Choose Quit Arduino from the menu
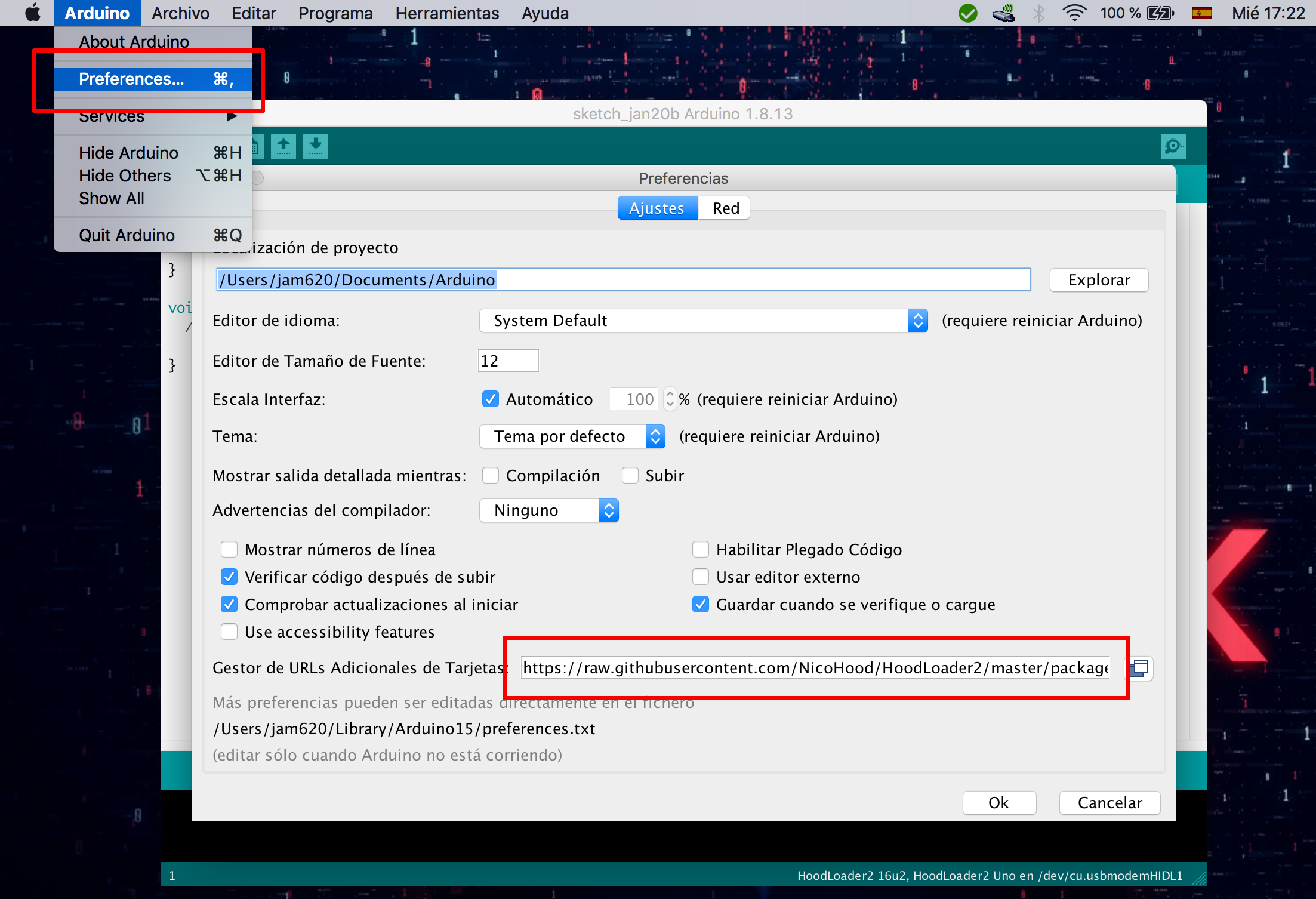Image resolution: width=1316 pixels, height=899 pixels. click(x=153, y=235)
